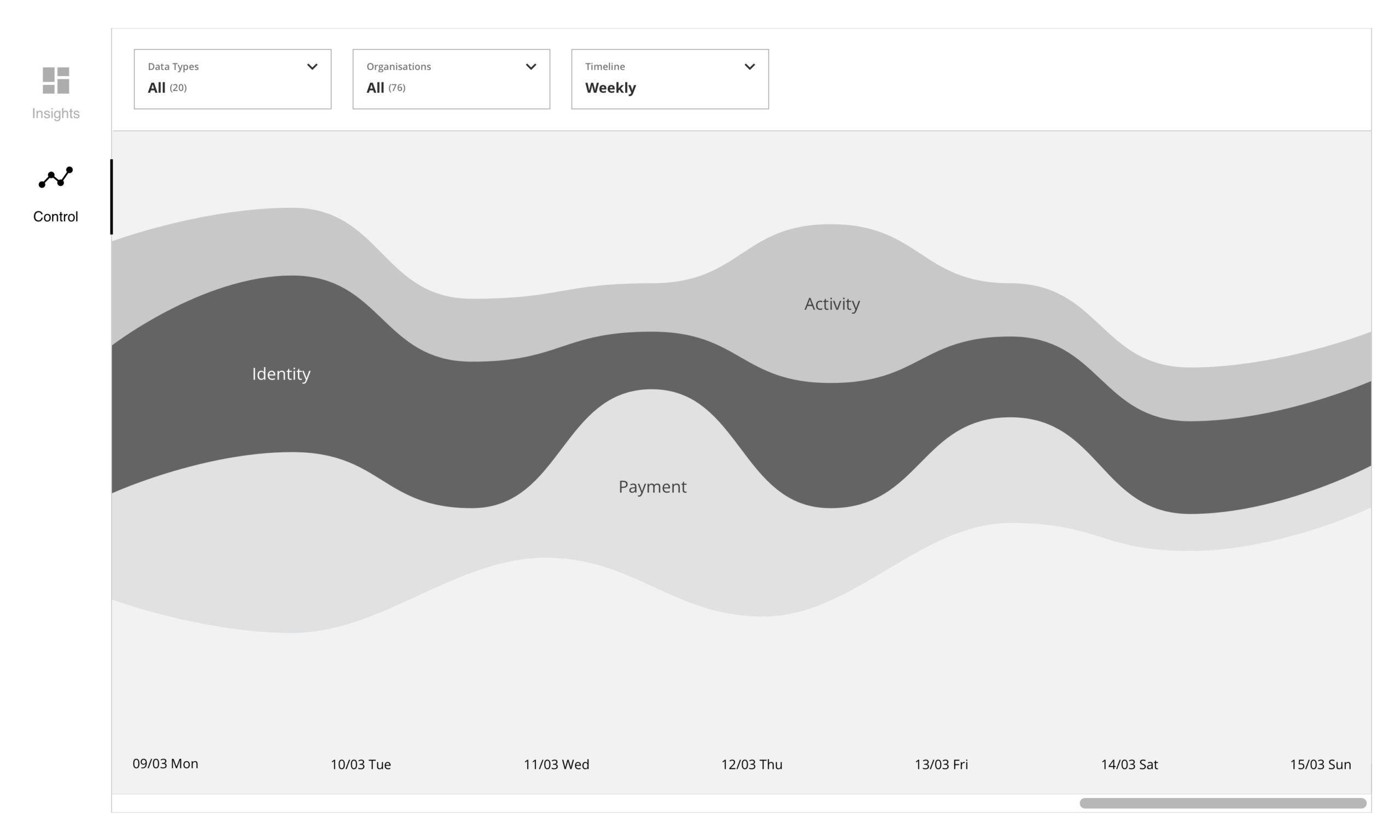The height and width of the screenshot is (840, 1400).
Task: Click the 'Weekly' timeline value
Action: coord(611,87)
